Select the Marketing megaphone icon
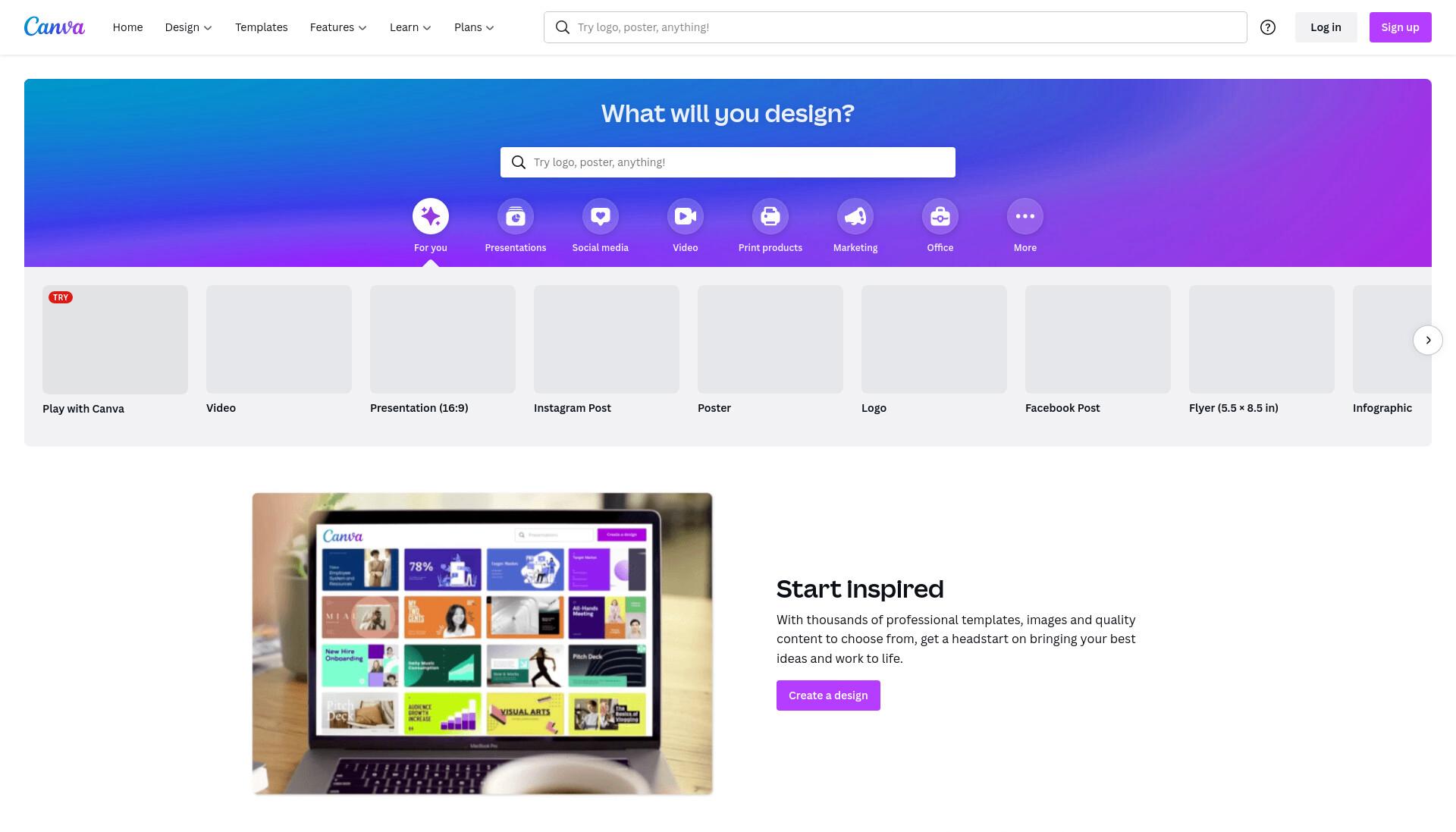Screen dimensions: 1456x832 [855, 217]
